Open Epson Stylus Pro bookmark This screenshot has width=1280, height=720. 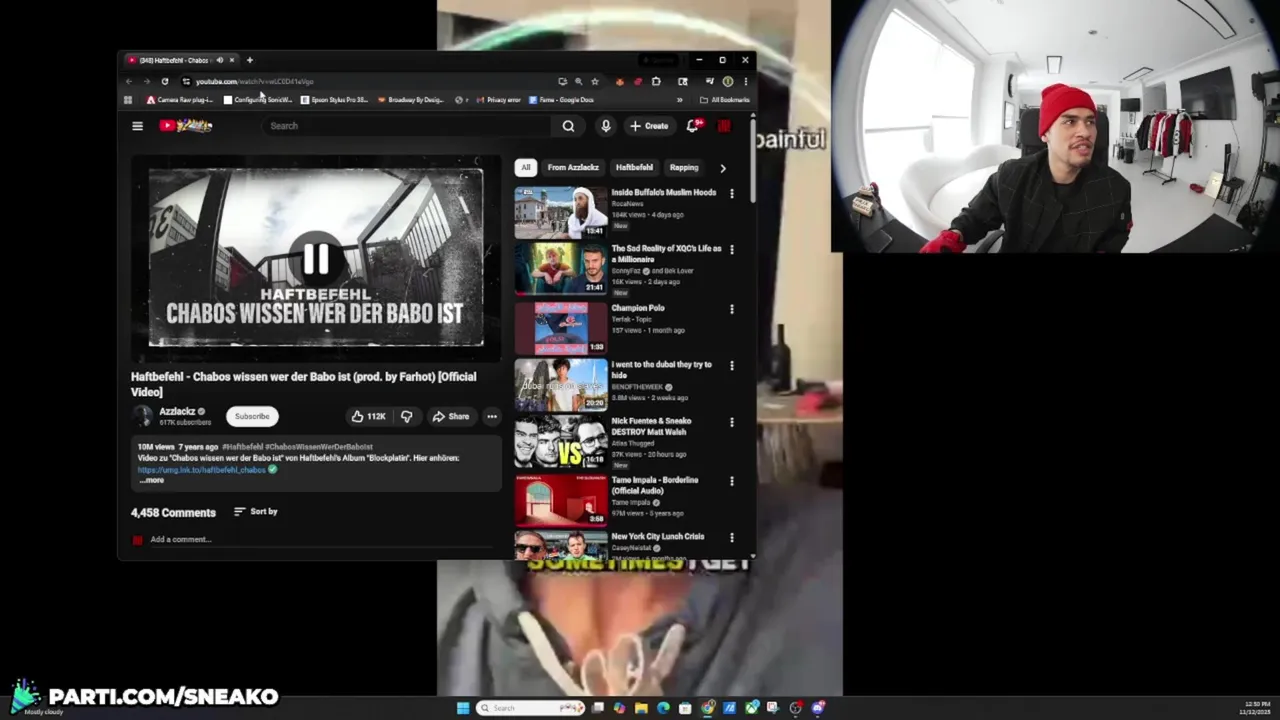334,100
